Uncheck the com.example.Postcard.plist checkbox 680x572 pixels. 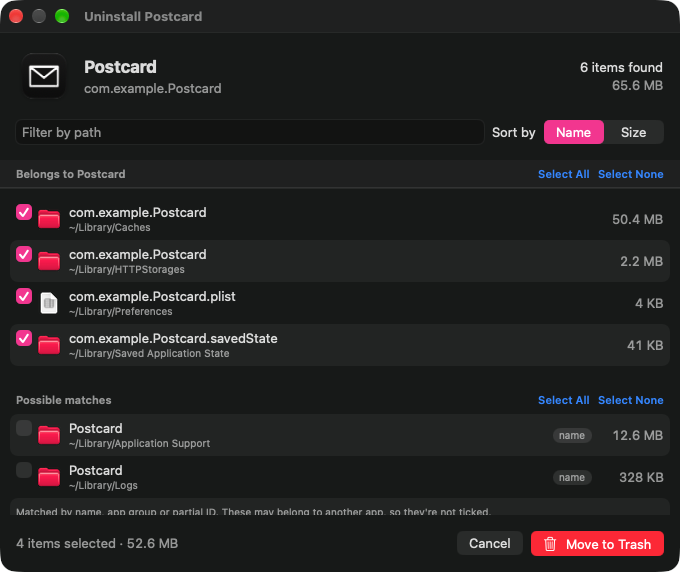pyautogui.click(x=24, y=296)
